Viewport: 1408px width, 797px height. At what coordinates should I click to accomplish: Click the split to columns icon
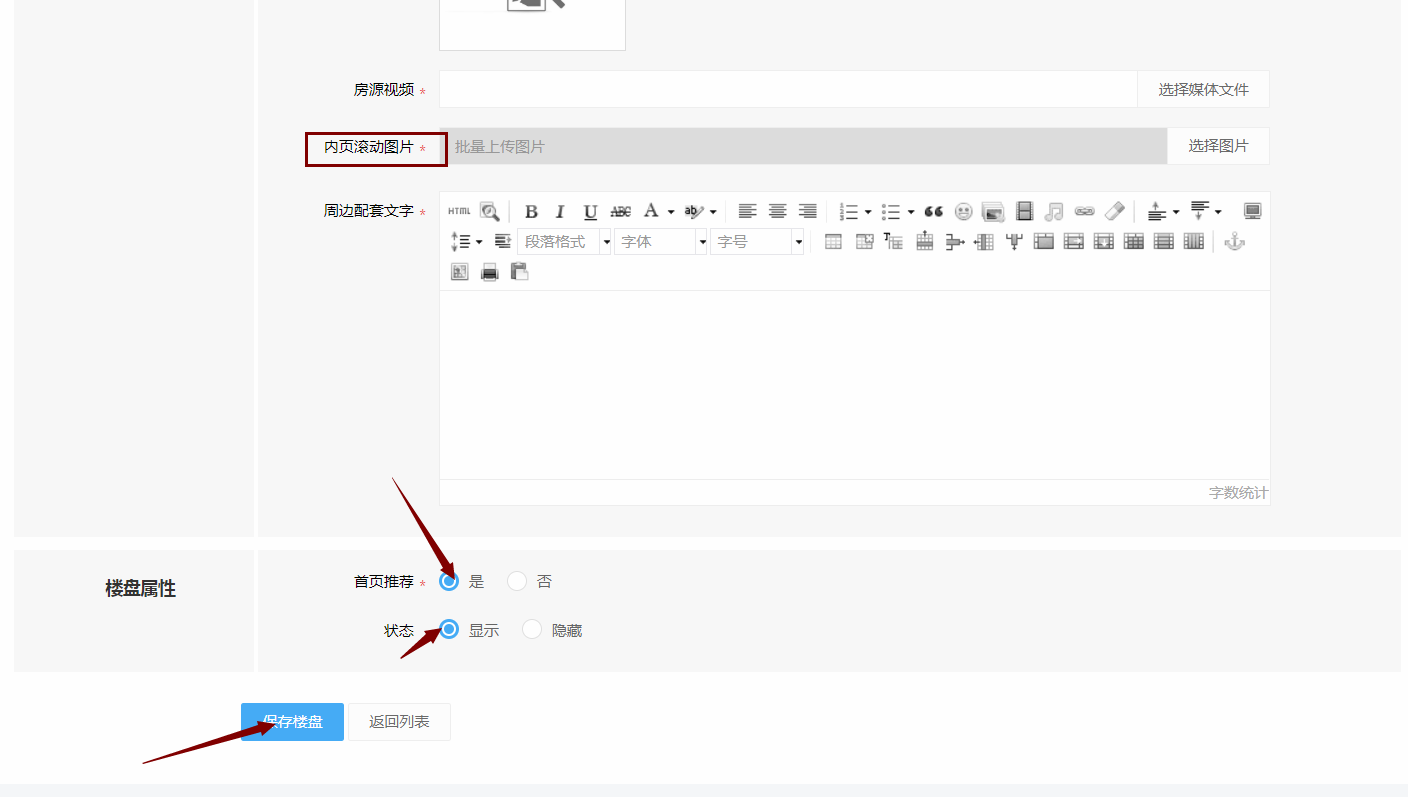(x=1193, y=241)
